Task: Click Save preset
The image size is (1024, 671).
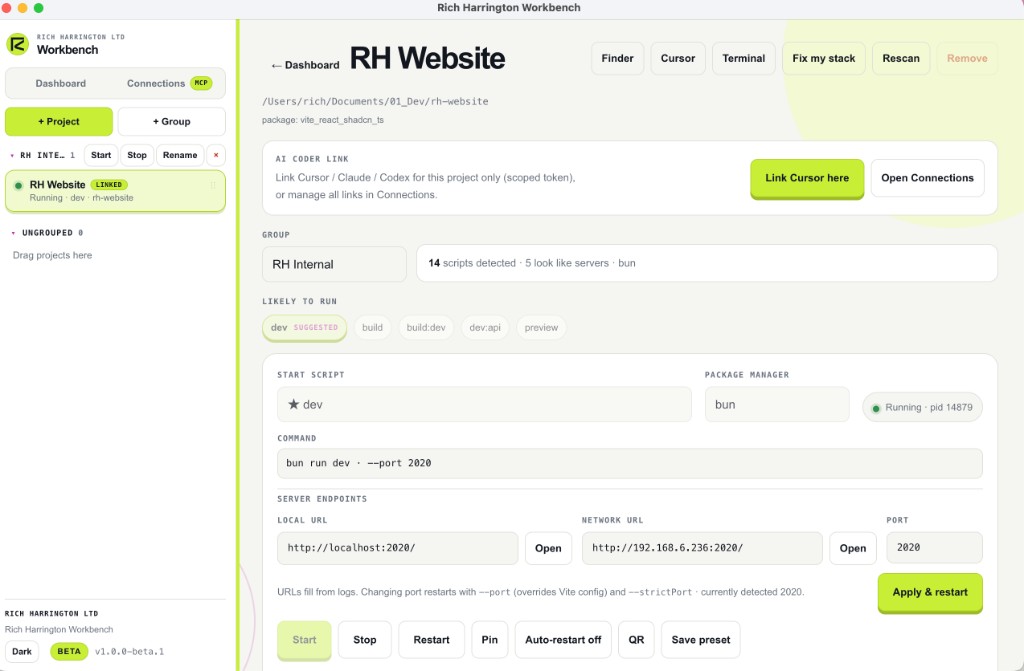Action: (x=701, y=640)
